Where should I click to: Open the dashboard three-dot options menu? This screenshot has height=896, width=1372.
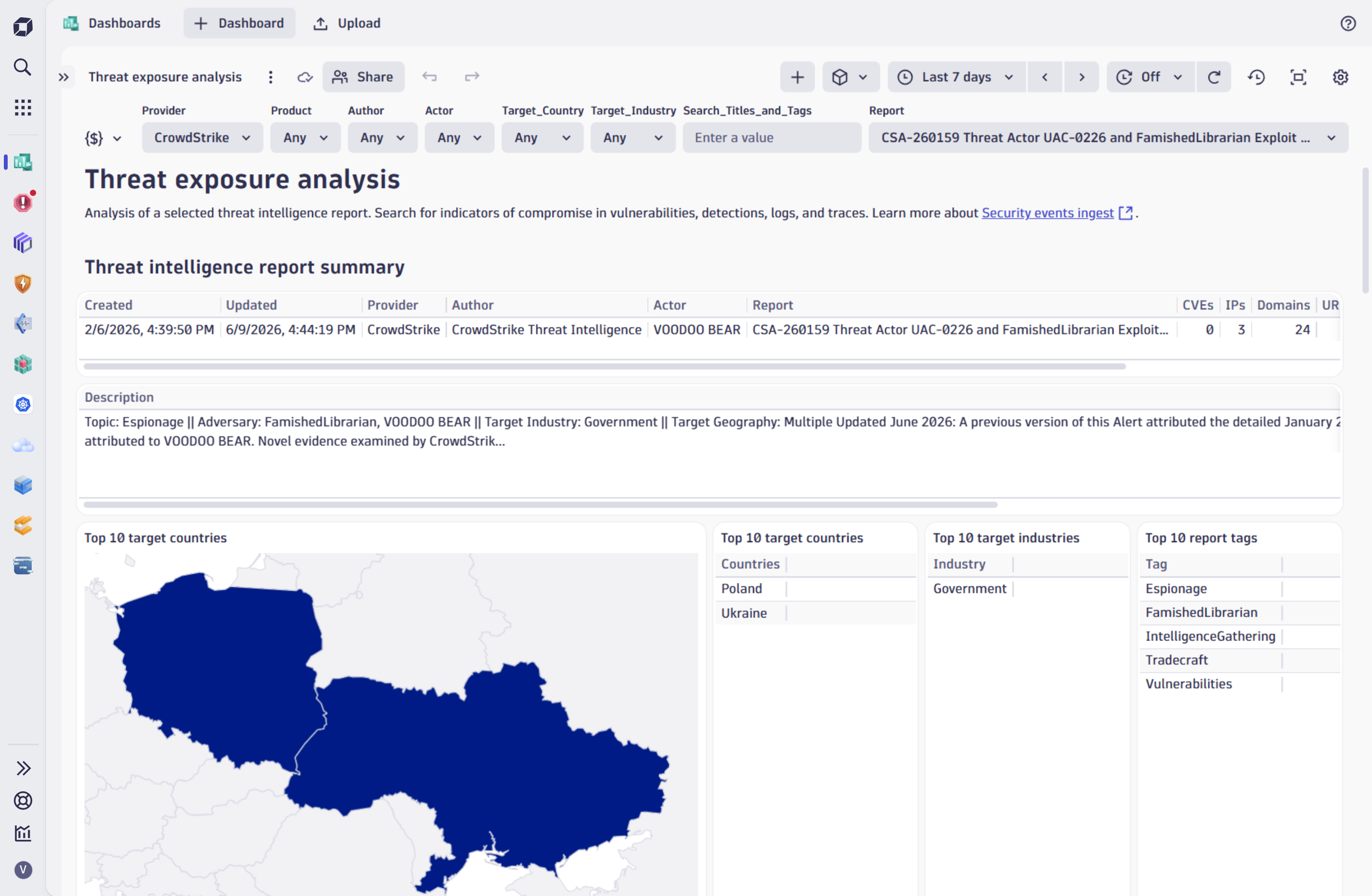(x=270, y=77)
